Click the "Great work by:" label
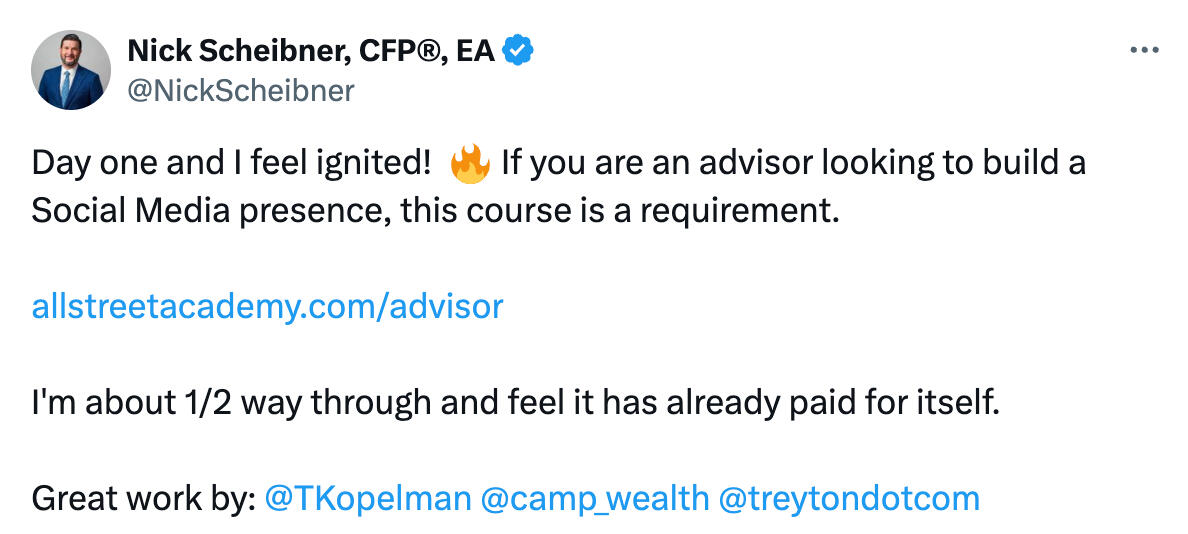Screen dimensions: 1188x534 tap(143, 498)
